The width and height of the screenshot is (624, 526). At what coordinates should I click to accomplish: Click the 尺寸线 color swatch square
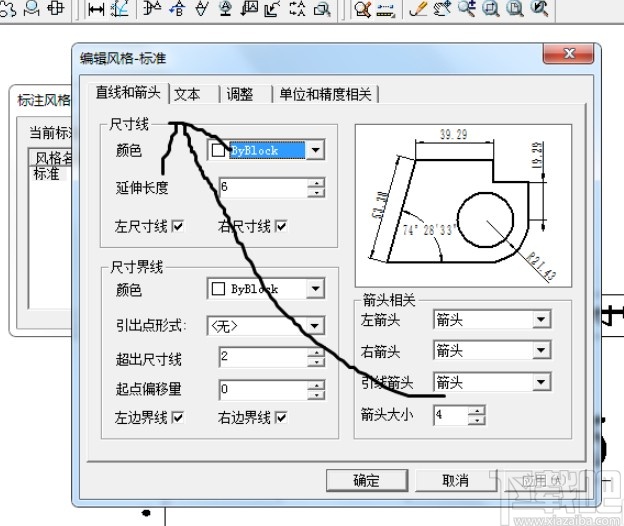coord(218,150)
